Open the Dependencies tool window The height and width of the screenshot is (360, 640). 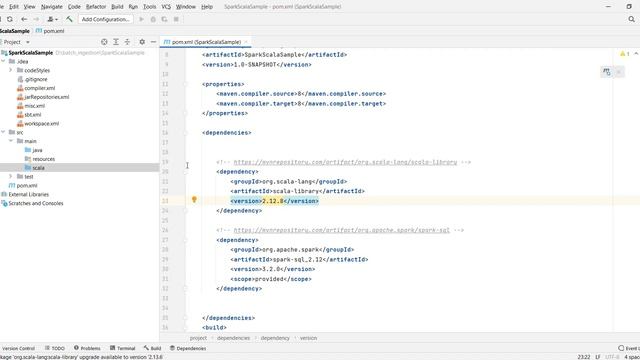pos(188,349)
